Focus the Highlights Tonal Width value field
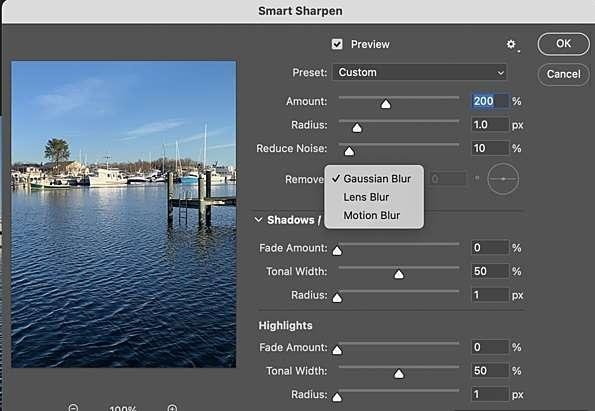 (x=490, y=371)
